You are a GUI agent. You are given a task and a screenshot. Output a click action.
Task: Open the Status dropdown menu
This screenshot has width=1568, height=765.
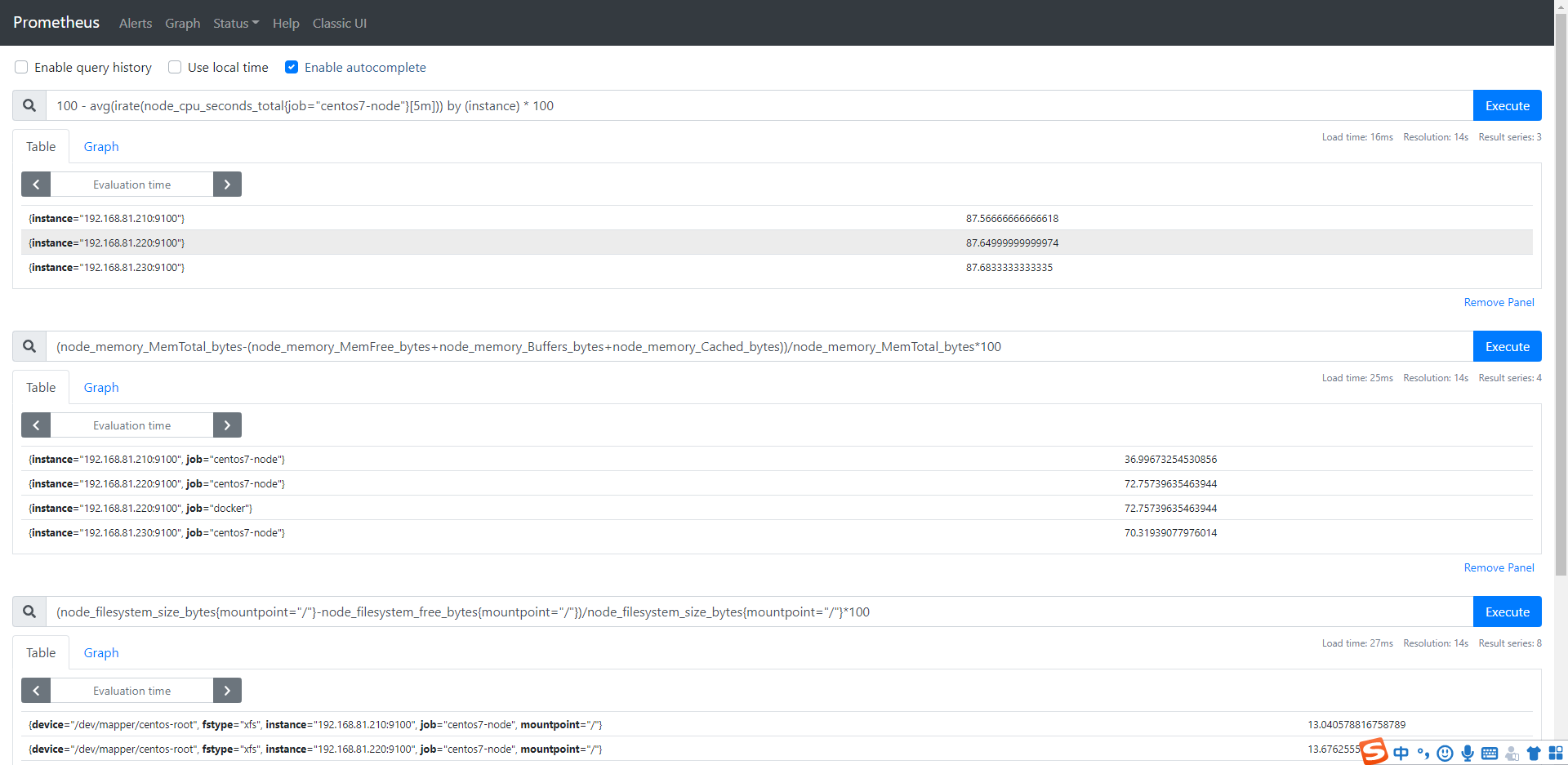tap(235, 23)
